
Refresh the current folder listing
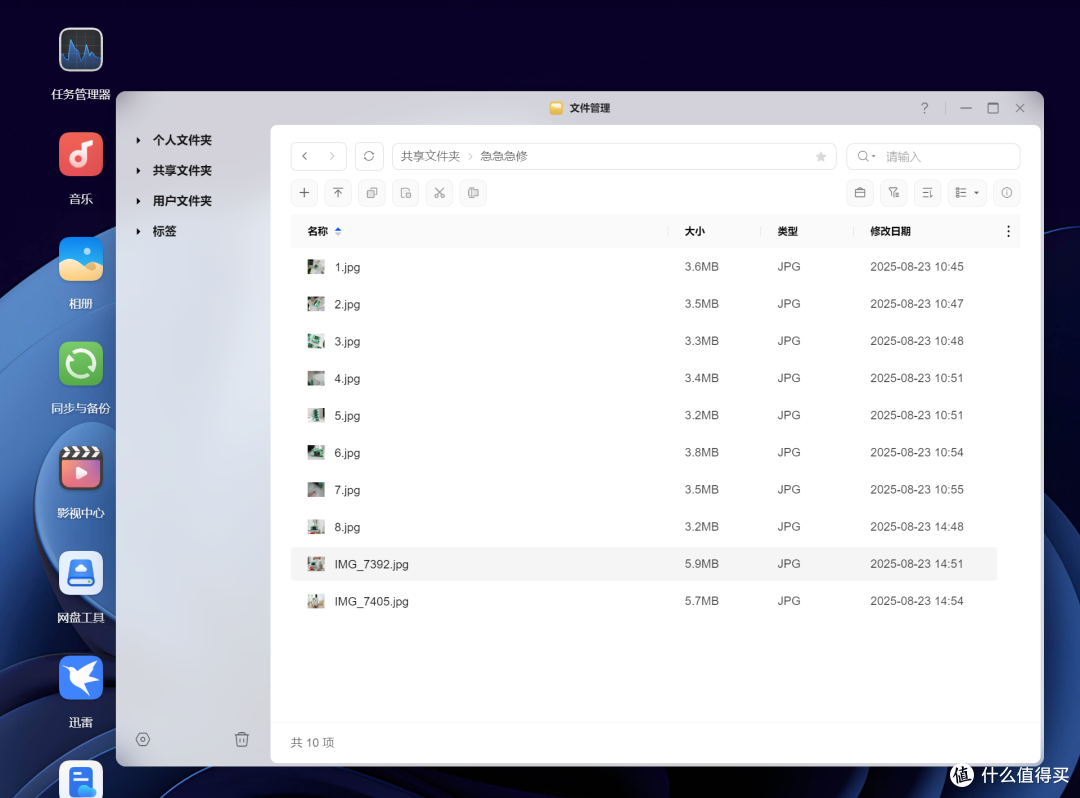click(369, 156)
